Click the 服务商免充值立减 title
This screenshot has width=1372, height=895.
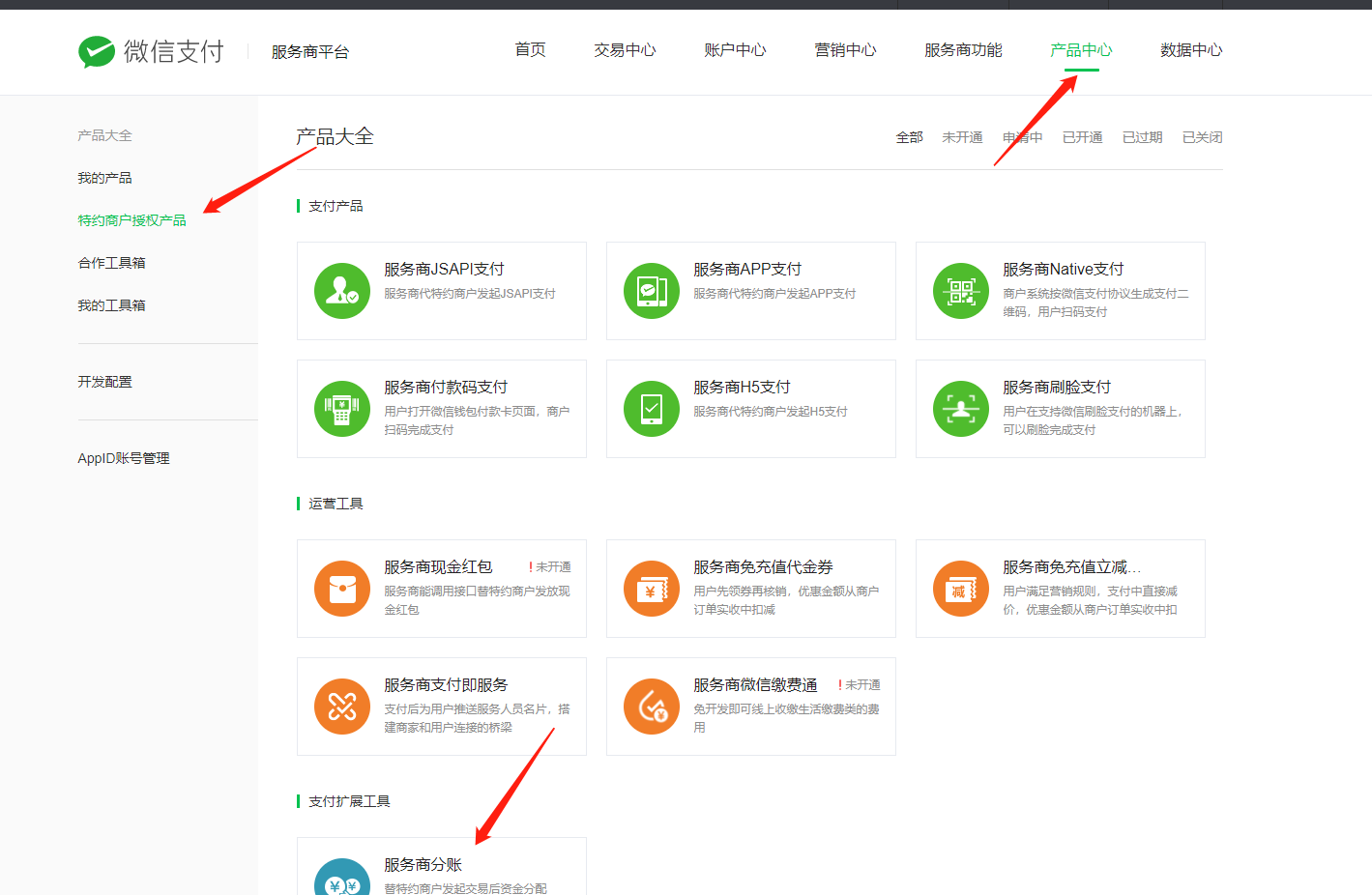1072,567
